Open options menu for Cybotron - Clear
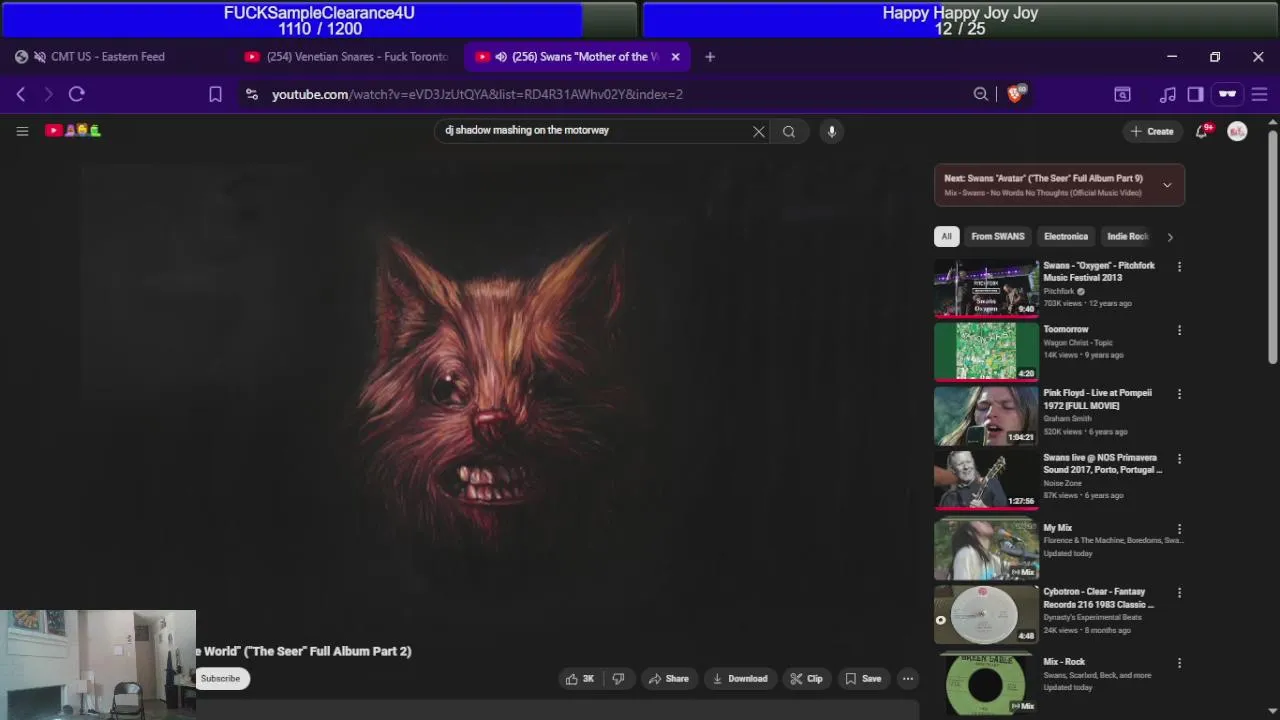Viewport: 1280px width, 720px height. tap(1180, 593)
